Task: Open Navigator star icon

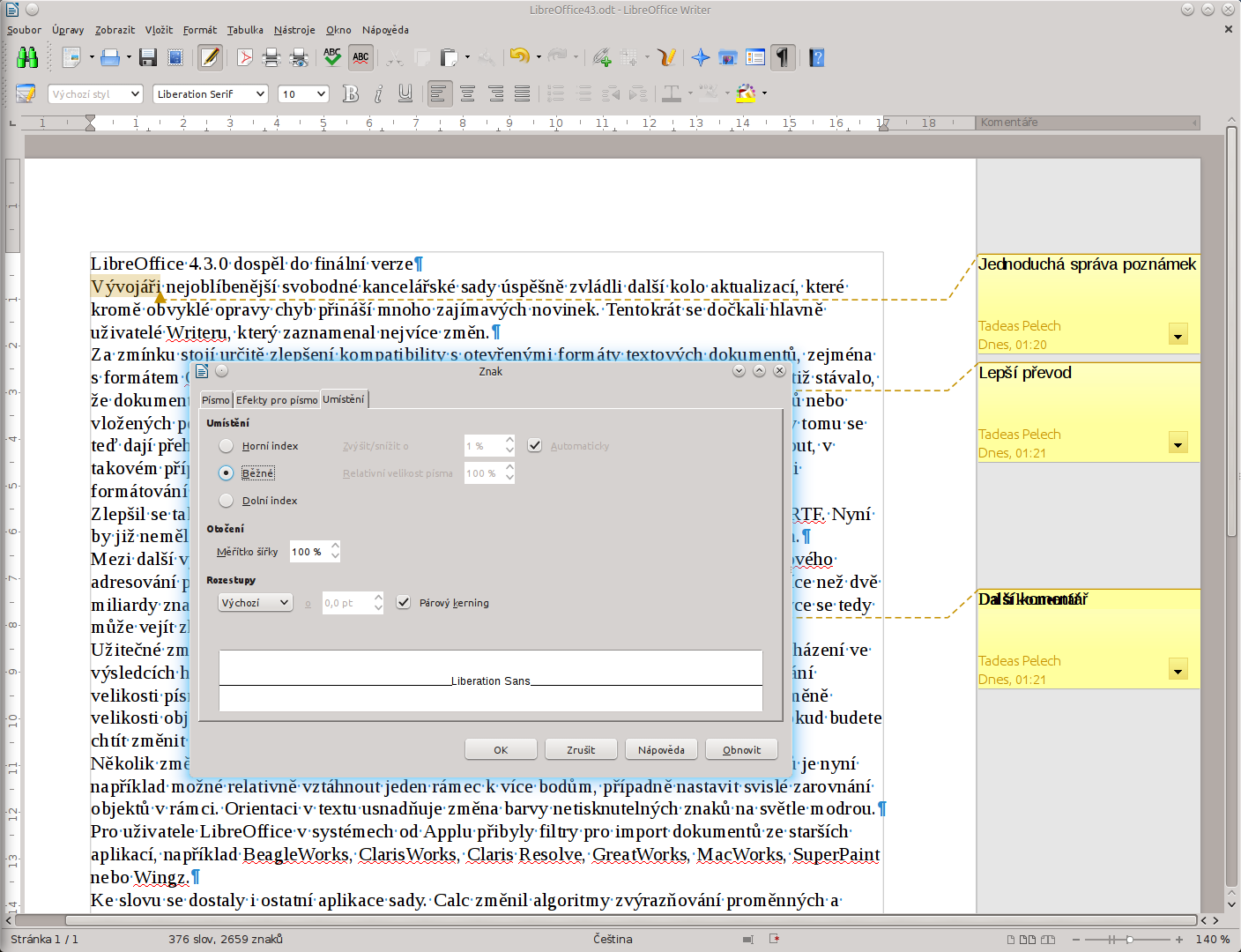Action: pos(701,58)
